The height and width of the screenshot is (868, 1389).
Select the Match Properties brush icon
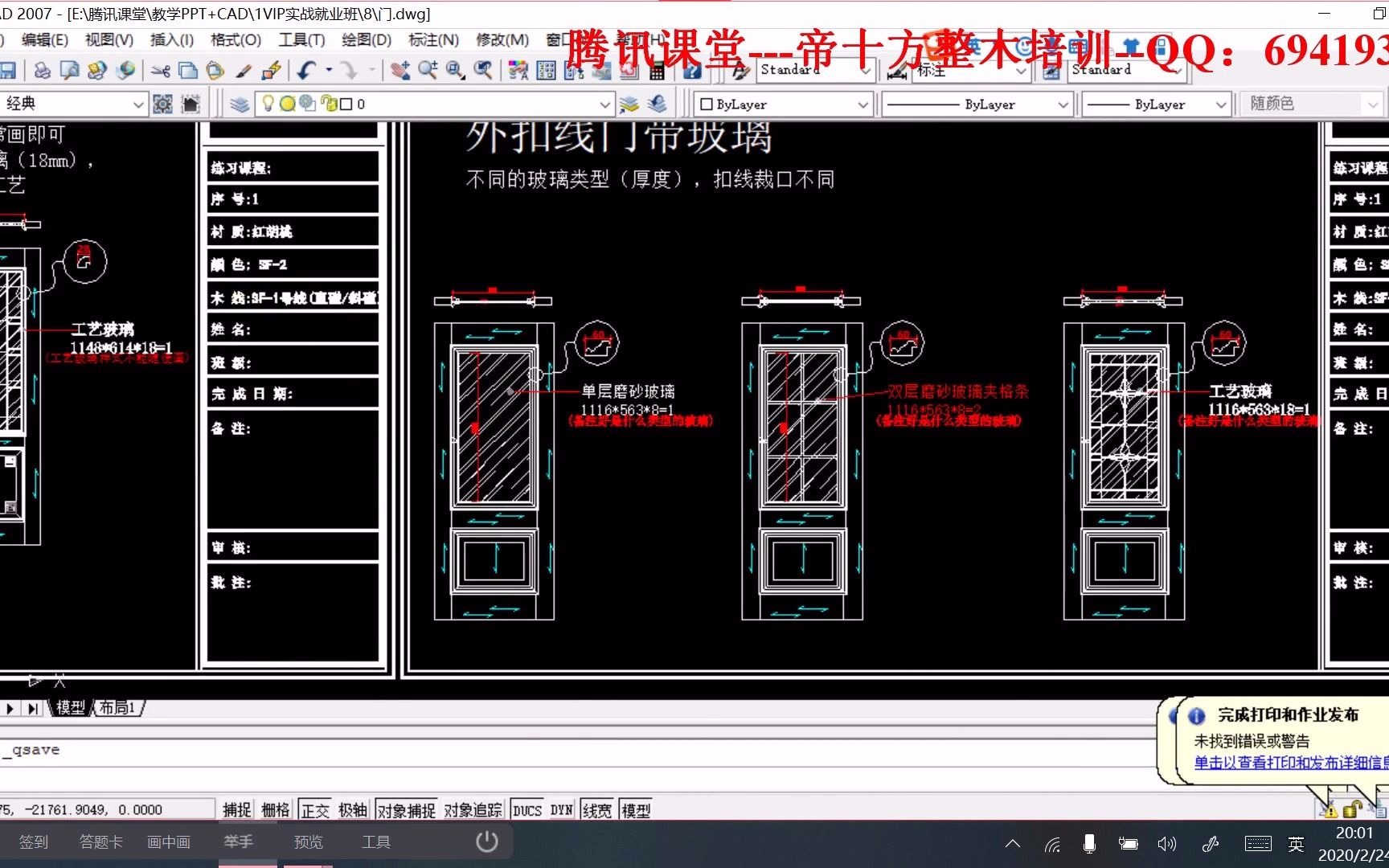coord(244,71)
